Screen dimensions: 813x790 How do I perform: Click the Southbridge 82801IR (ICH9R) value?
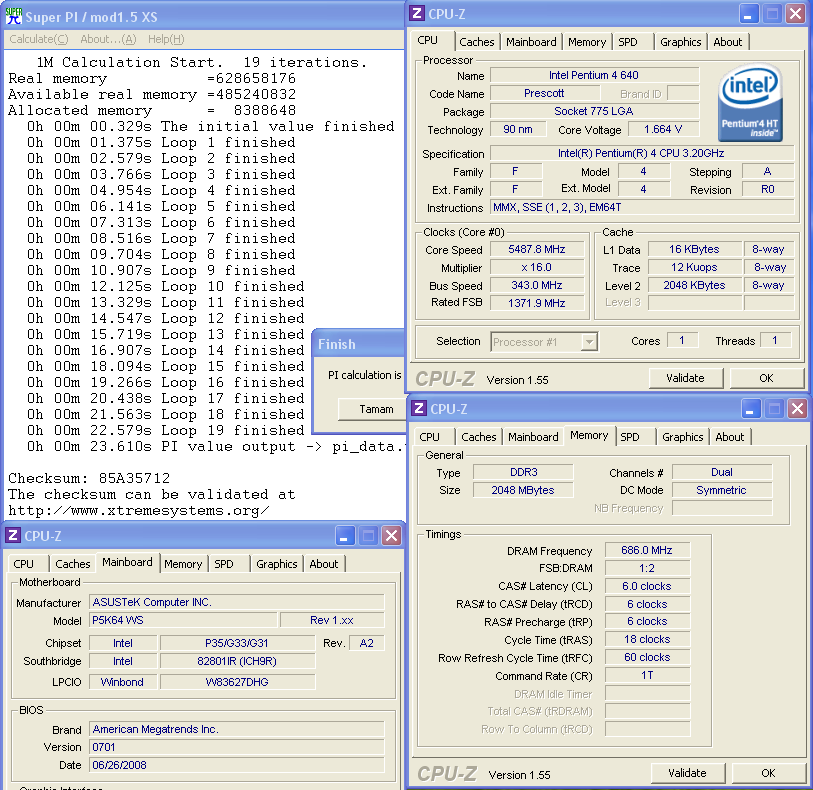(x=237, y=661)
